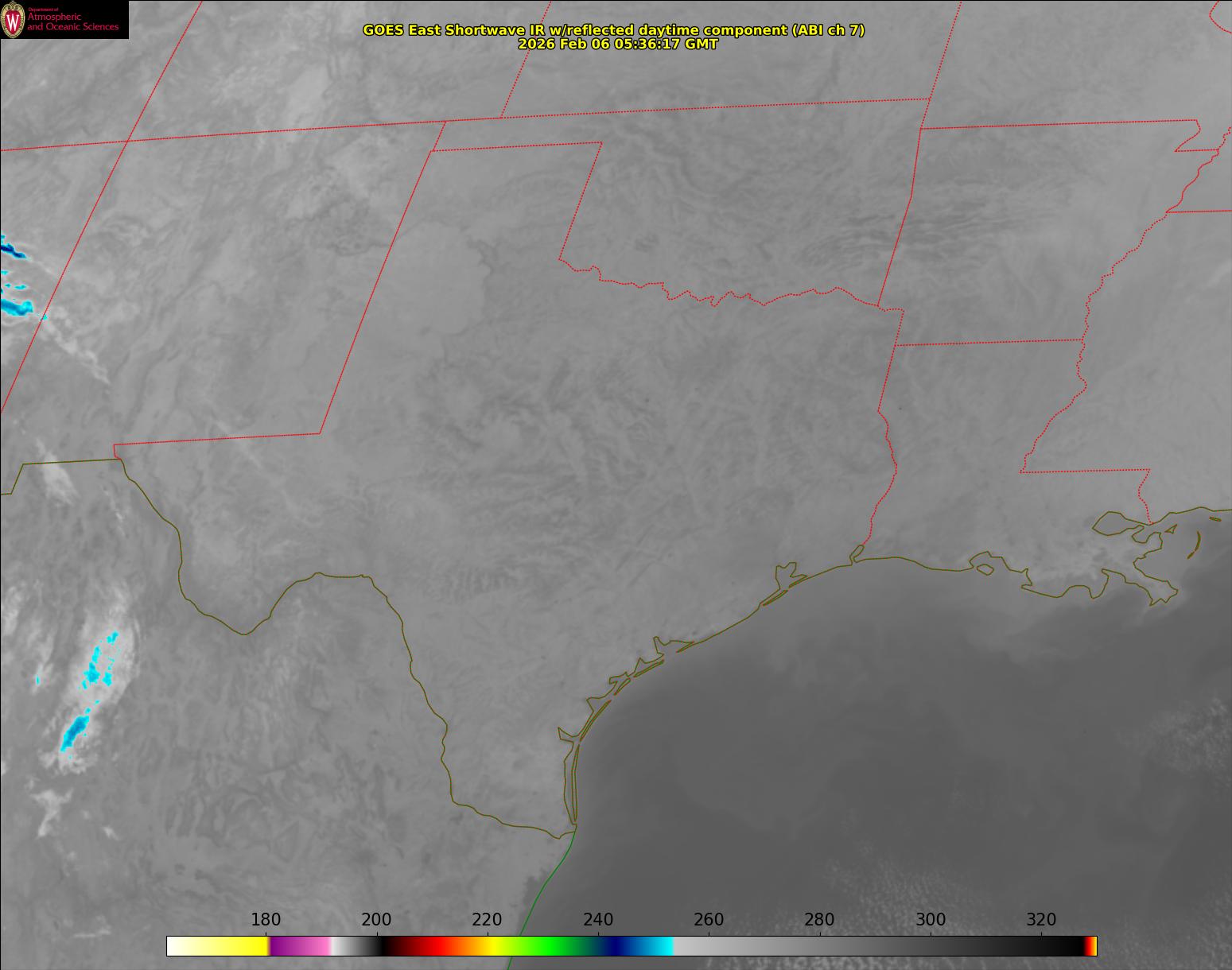The image size is (1232, 970).
Task: Select the 180 label on the colorbar
Action: point(266,920)
